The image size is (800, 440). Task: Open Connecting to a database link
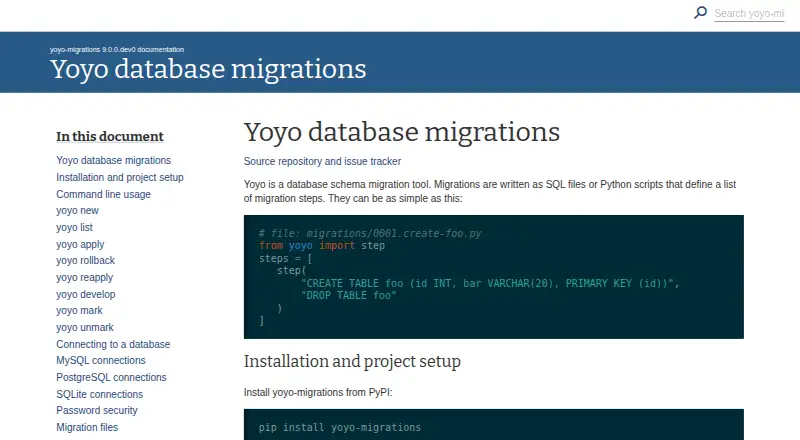(x=113, y=344)
